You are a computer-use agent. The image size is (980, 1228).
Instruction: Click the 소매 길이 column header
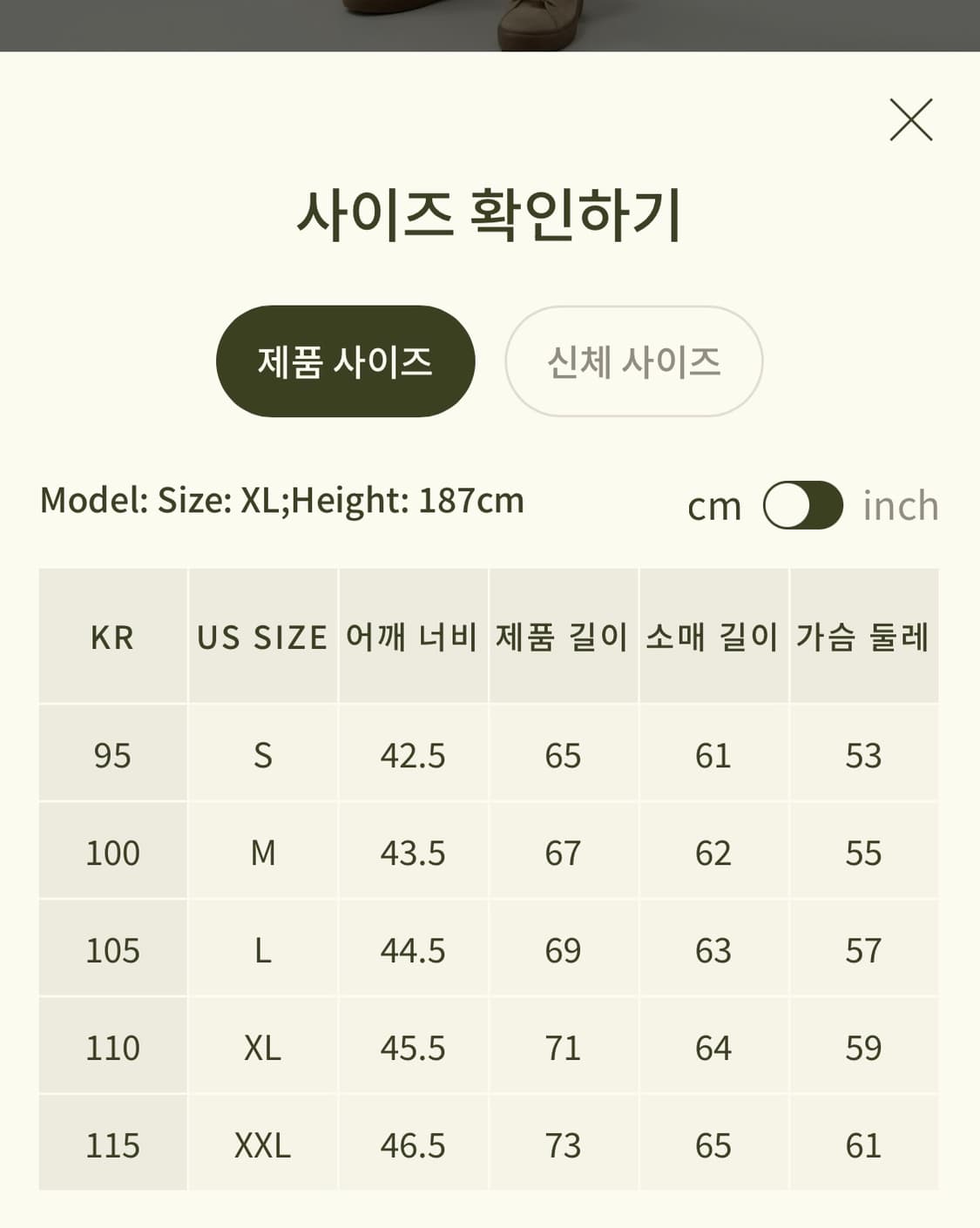714,637
